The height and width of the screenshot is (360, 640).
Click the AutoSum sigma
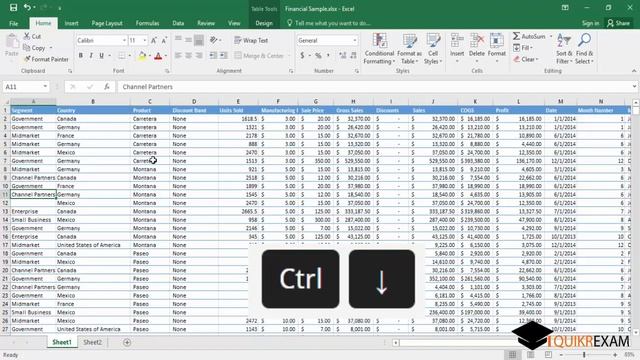coord(517,36)
